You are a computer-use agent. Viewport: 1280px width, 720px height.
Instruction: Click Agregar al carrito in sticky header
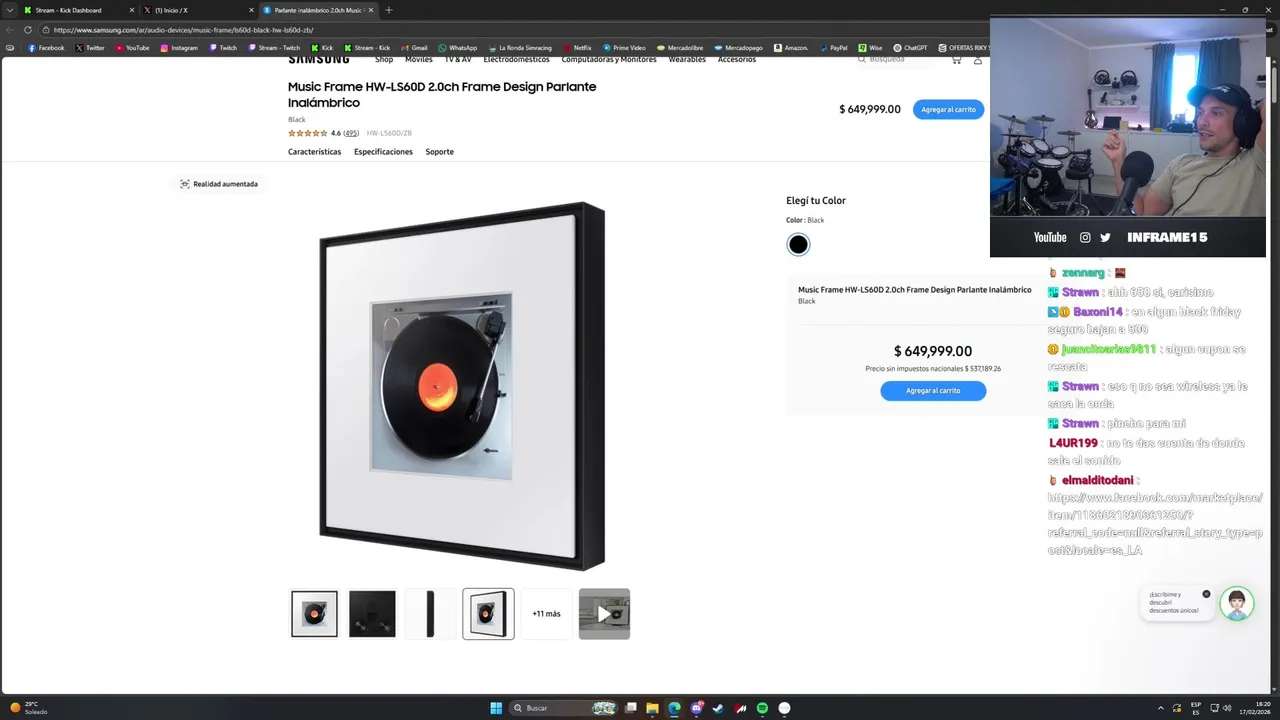point(948,109)
